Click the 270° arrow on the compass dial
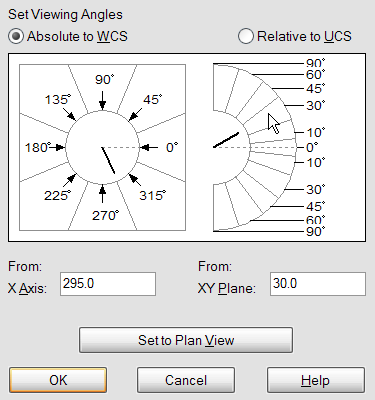 pos(103,194)
